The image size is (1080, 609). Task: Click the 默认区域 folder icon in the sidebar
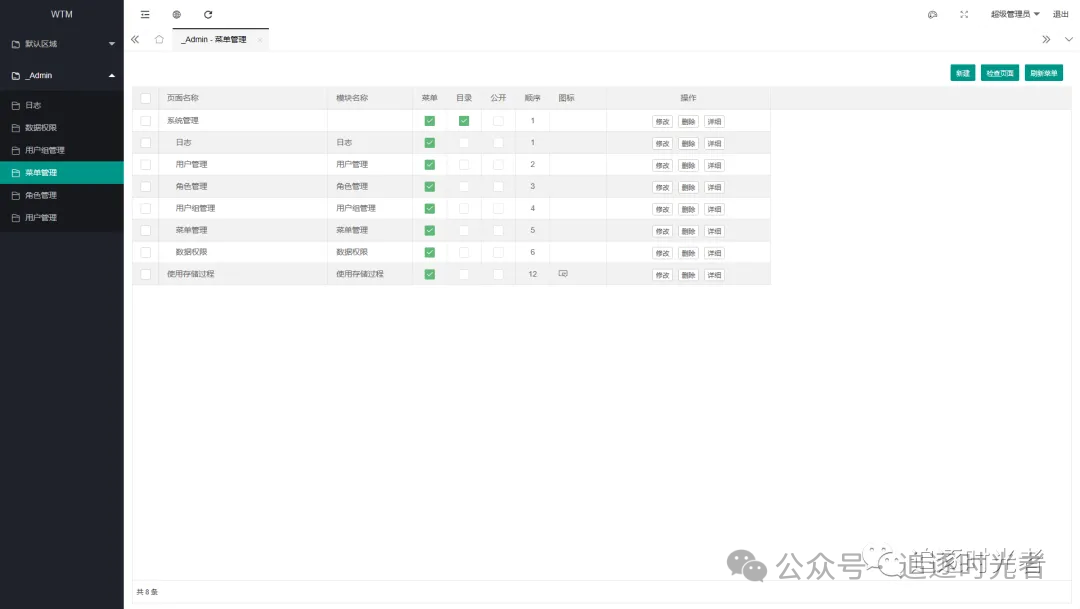pos(16,44)
